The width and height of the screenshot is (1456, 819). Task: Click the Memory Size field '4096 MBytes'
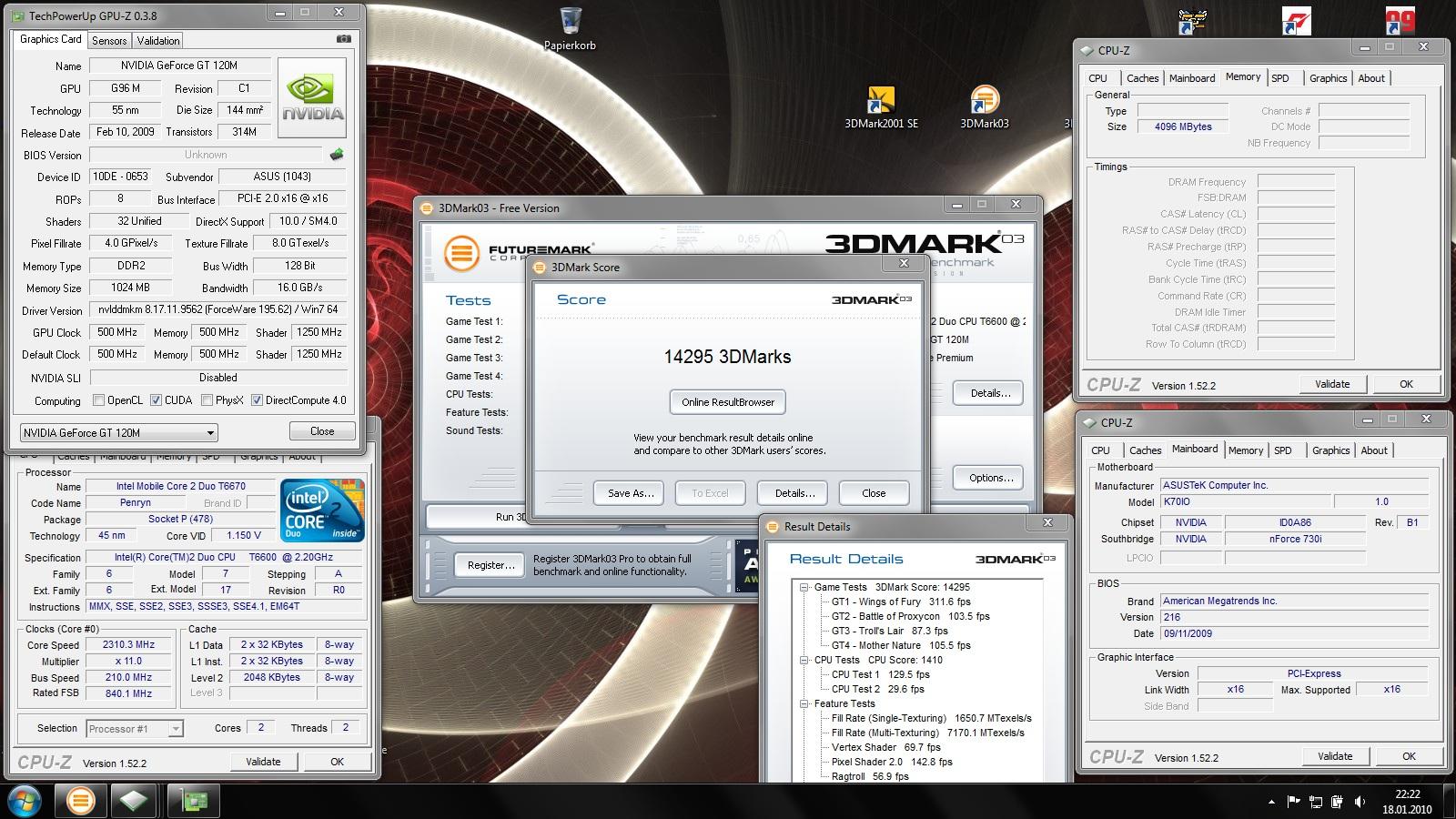pyautogui.click(x=1183, y=127)
